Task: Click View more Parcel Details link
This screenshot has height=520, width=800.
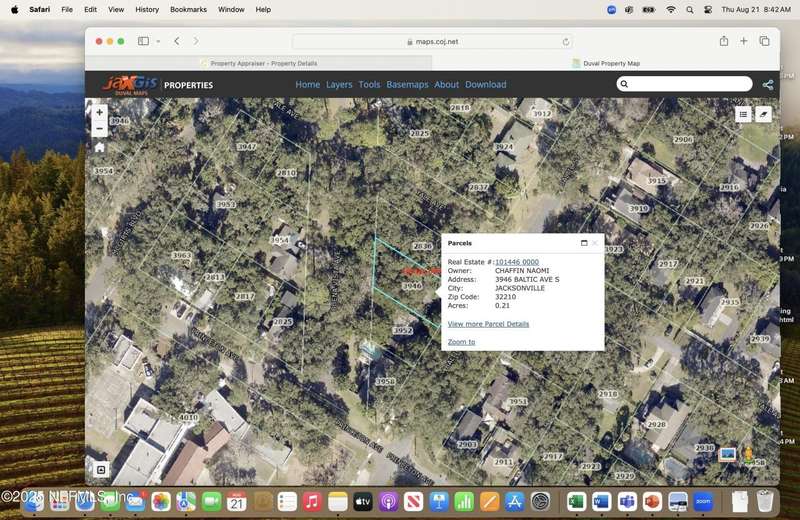Action: point(488,324)
